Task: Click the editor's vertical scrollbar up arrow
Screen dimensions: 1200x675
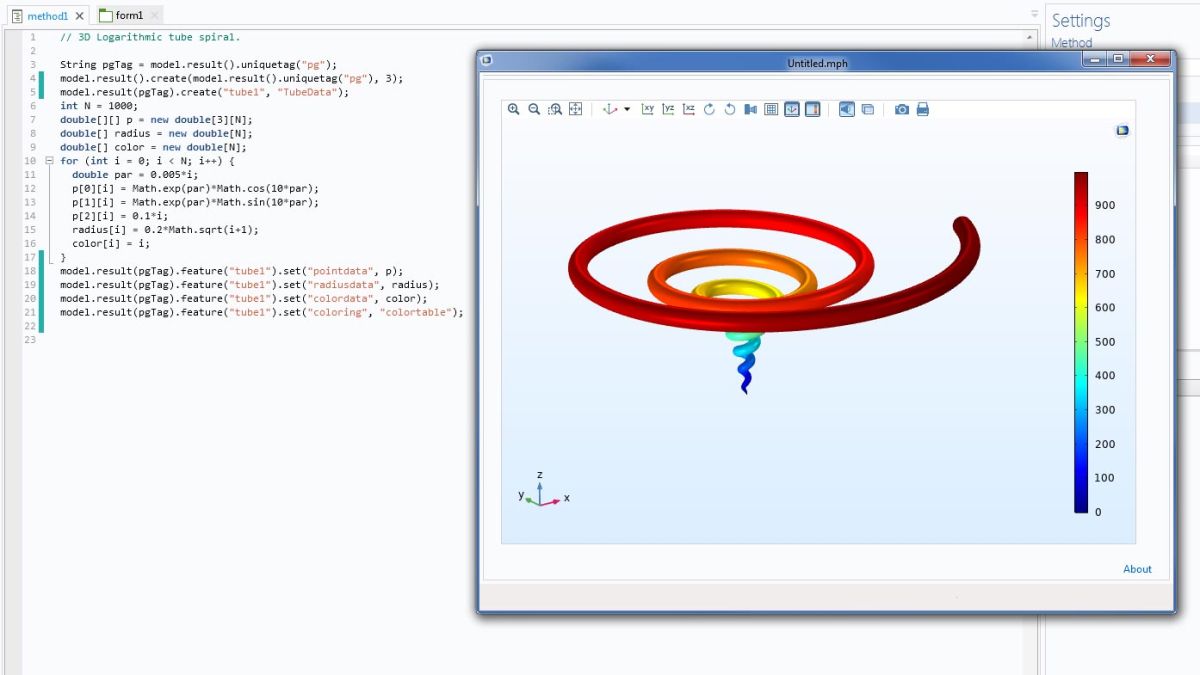Action: [x=1030, y=36]
